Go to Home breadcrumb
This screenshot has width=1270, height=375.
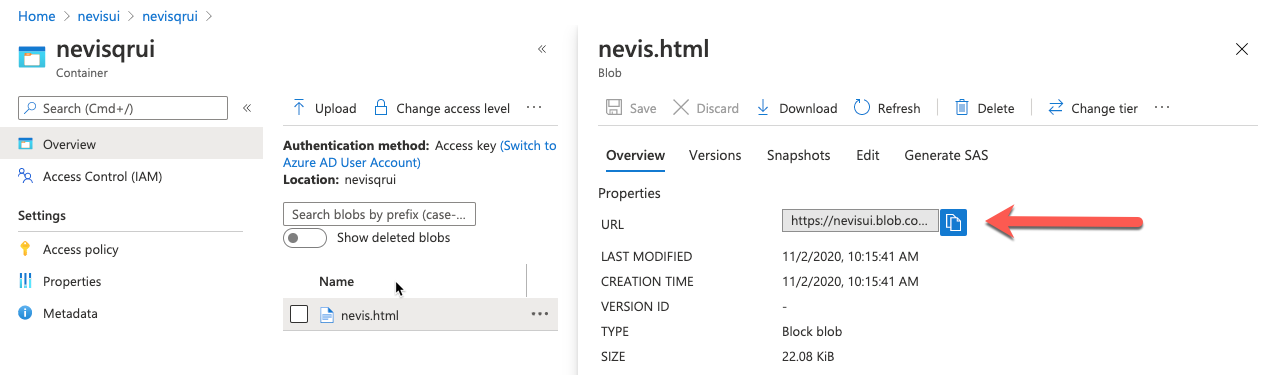pyautogui.click(x=37, y=16)
